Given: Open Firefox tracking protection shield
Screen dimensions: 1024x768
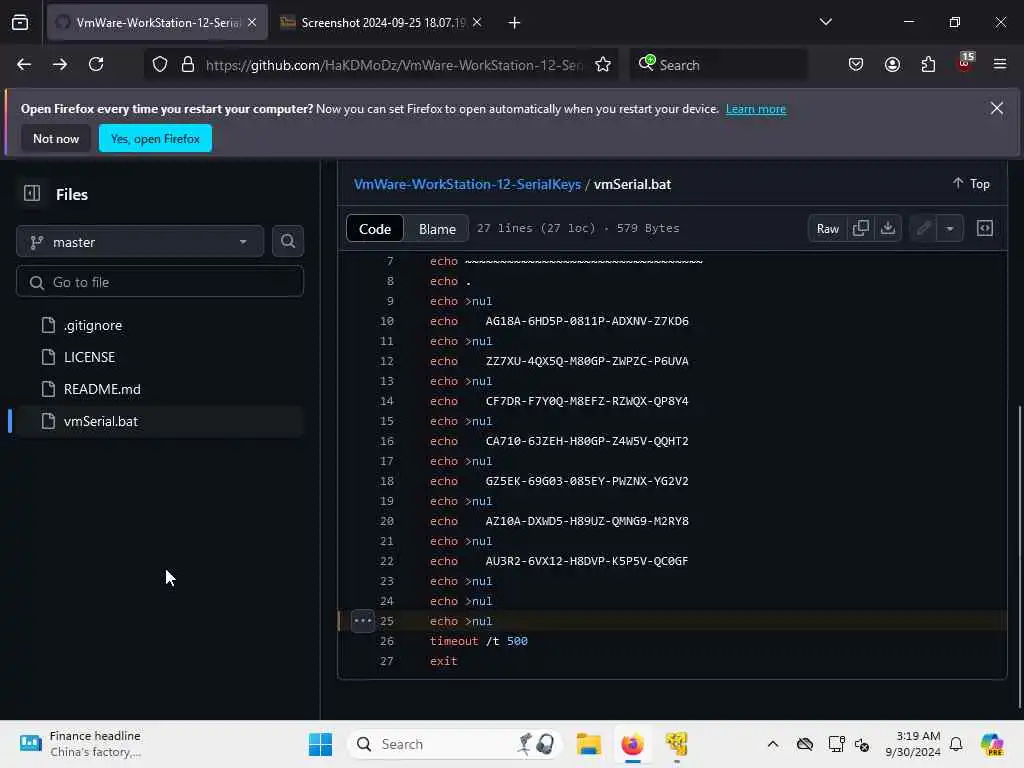Looking at the screenshot, I should [160, 65].
